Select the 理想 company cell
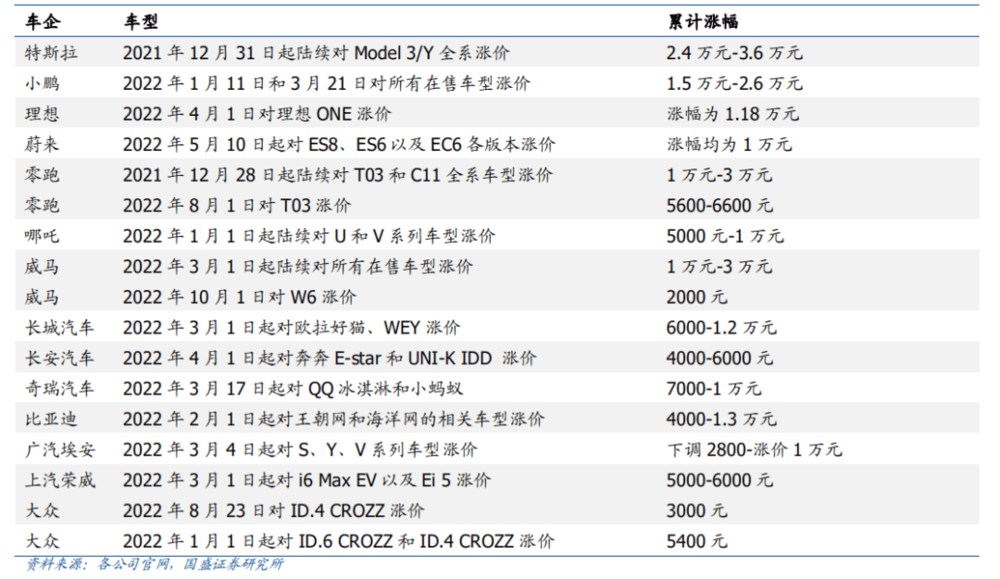1000x579 pixels. (x=43, y=114)
